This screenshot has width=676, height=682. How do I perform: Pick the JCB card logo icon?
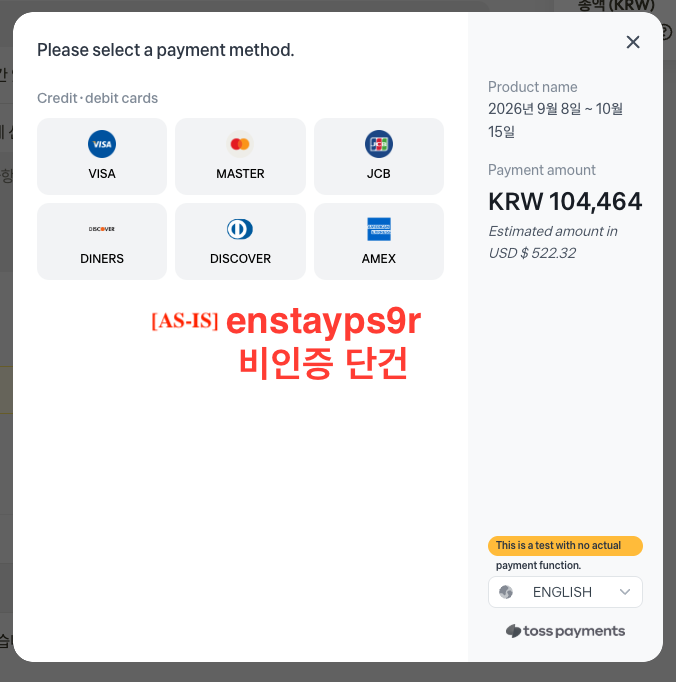point(378,144)
